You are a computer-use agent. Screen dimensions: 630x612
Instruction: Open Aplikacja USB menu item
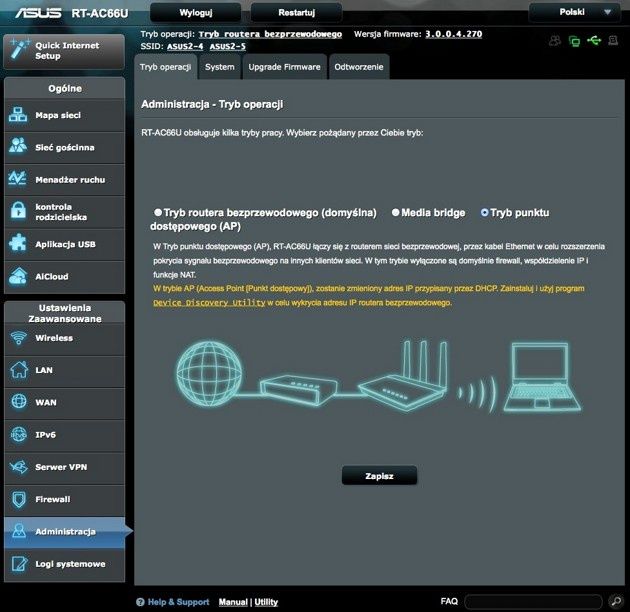pos(64,244)
